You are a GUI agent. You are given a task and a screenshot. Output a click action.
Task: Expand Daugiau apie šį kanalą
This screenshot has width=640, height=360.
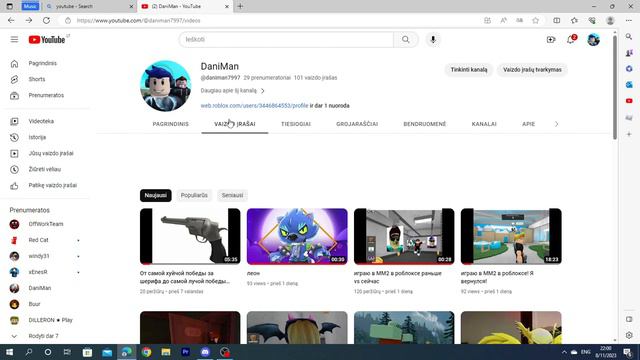[x=232, y=91]
